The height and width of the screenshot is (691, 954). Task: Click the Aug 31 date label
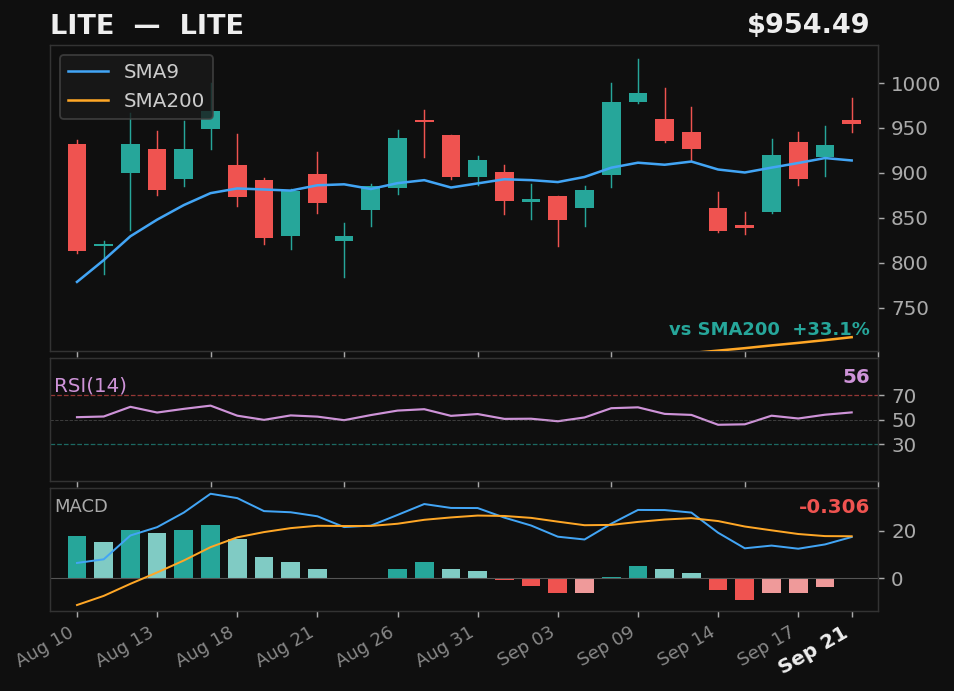point(446,646)
